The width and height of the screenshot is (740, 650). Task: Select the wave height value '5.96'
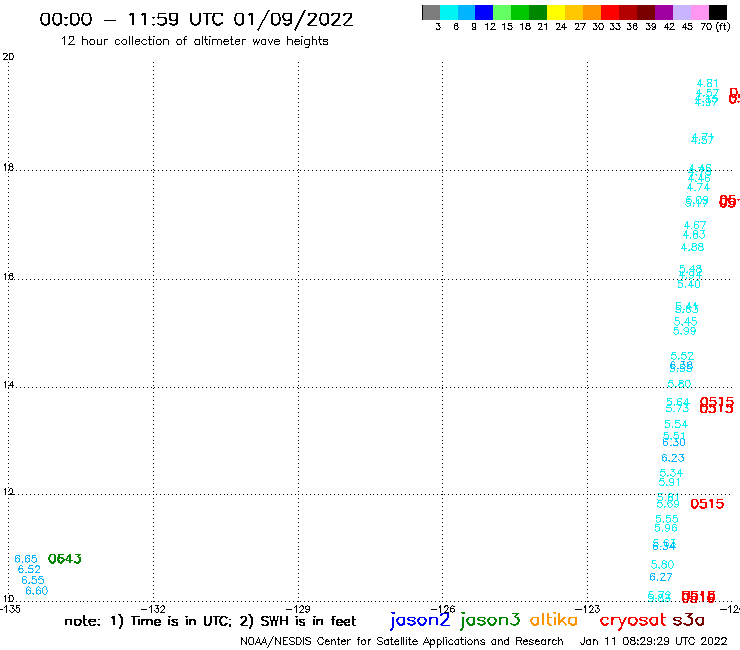666,528
